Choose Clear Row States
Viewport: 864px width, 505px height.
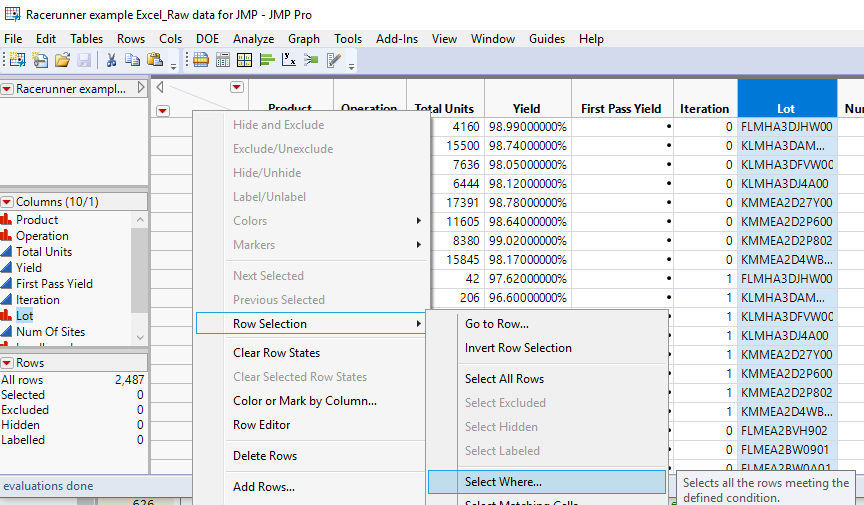[311, 353]
